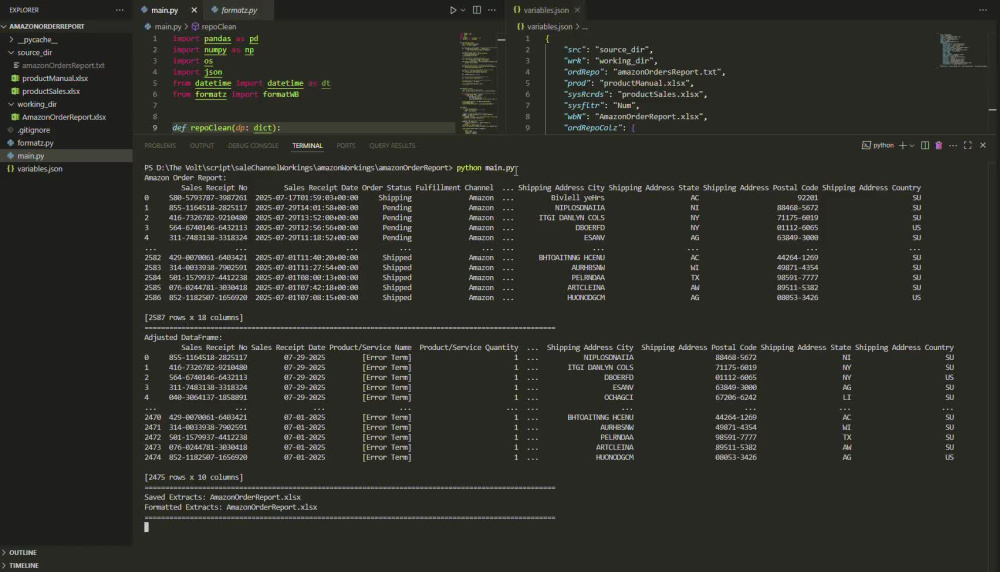
Task: Open the Problems panel tab
Action: (x=160, y=145)
